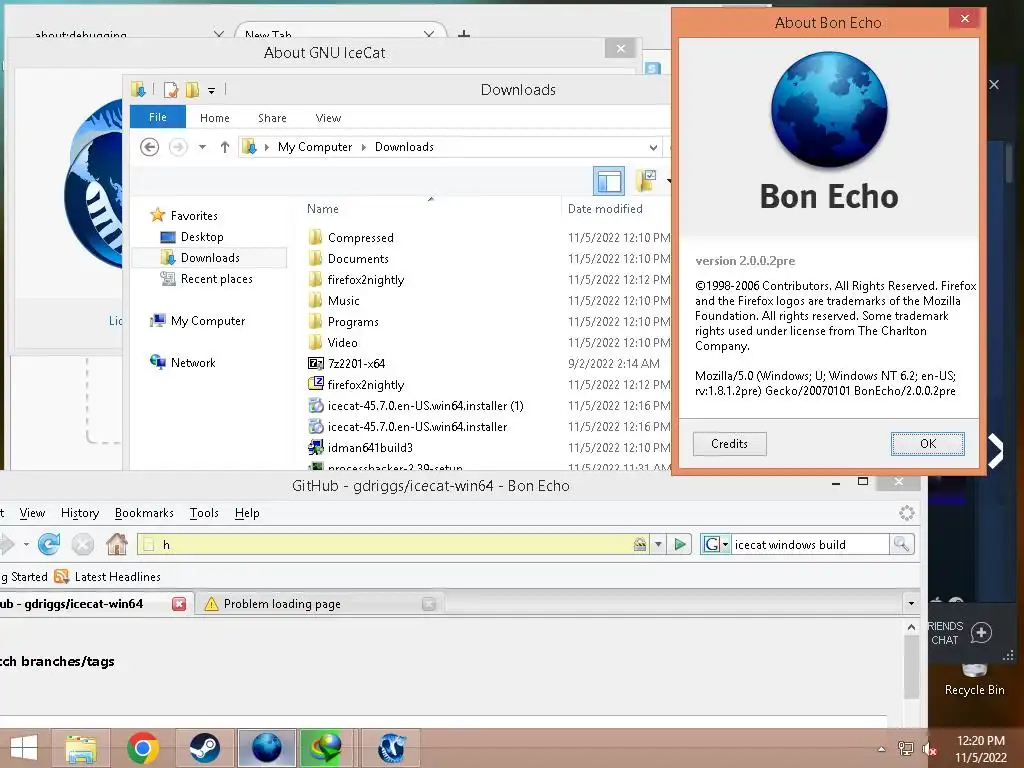Open Google Chrome from the taskbar
The height and width of the screenshot is (768, 1024).
click(143, 748)
